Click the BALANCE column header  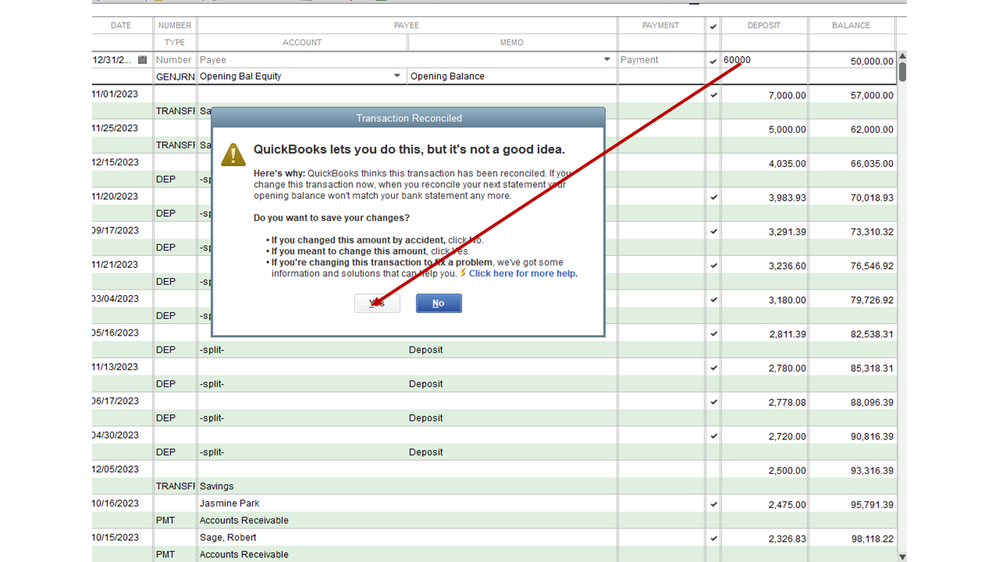click(851, 25)
